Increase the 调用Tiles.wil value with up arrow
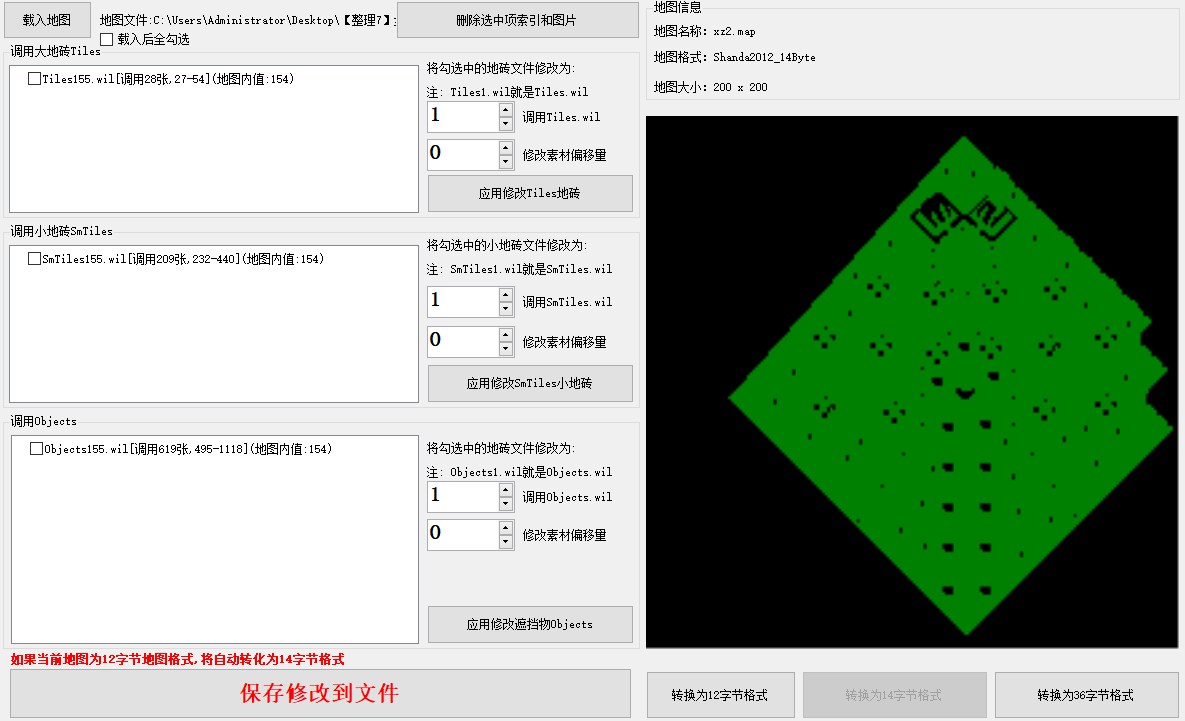 coord(506,109)
